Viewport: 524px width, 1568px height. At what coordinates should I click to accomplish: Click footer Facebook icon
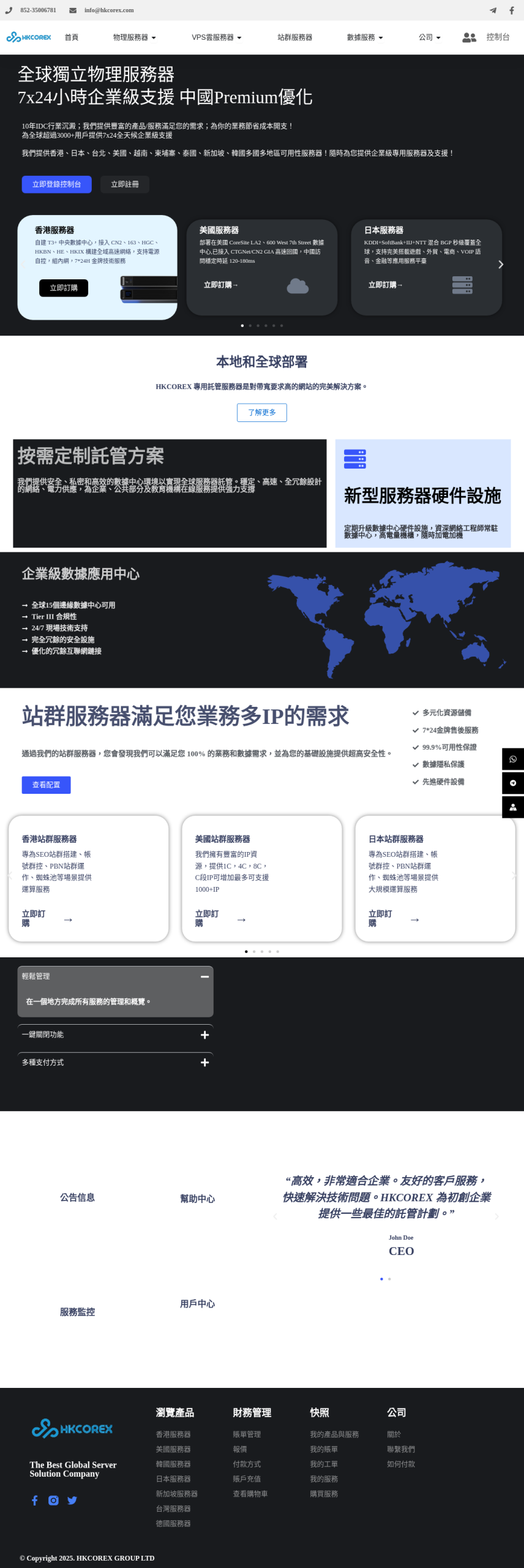(35, 1500)
